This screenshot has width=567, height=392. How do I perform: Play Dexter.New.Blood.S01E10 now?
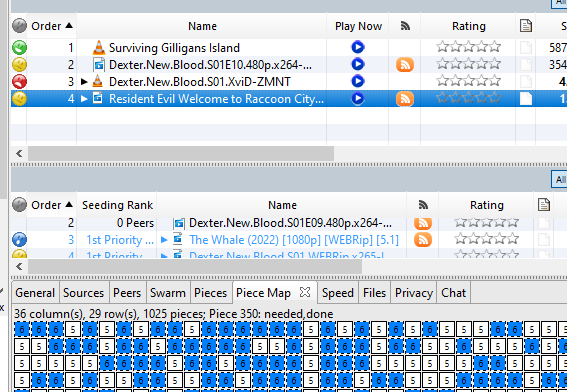(x=358, y=64)
